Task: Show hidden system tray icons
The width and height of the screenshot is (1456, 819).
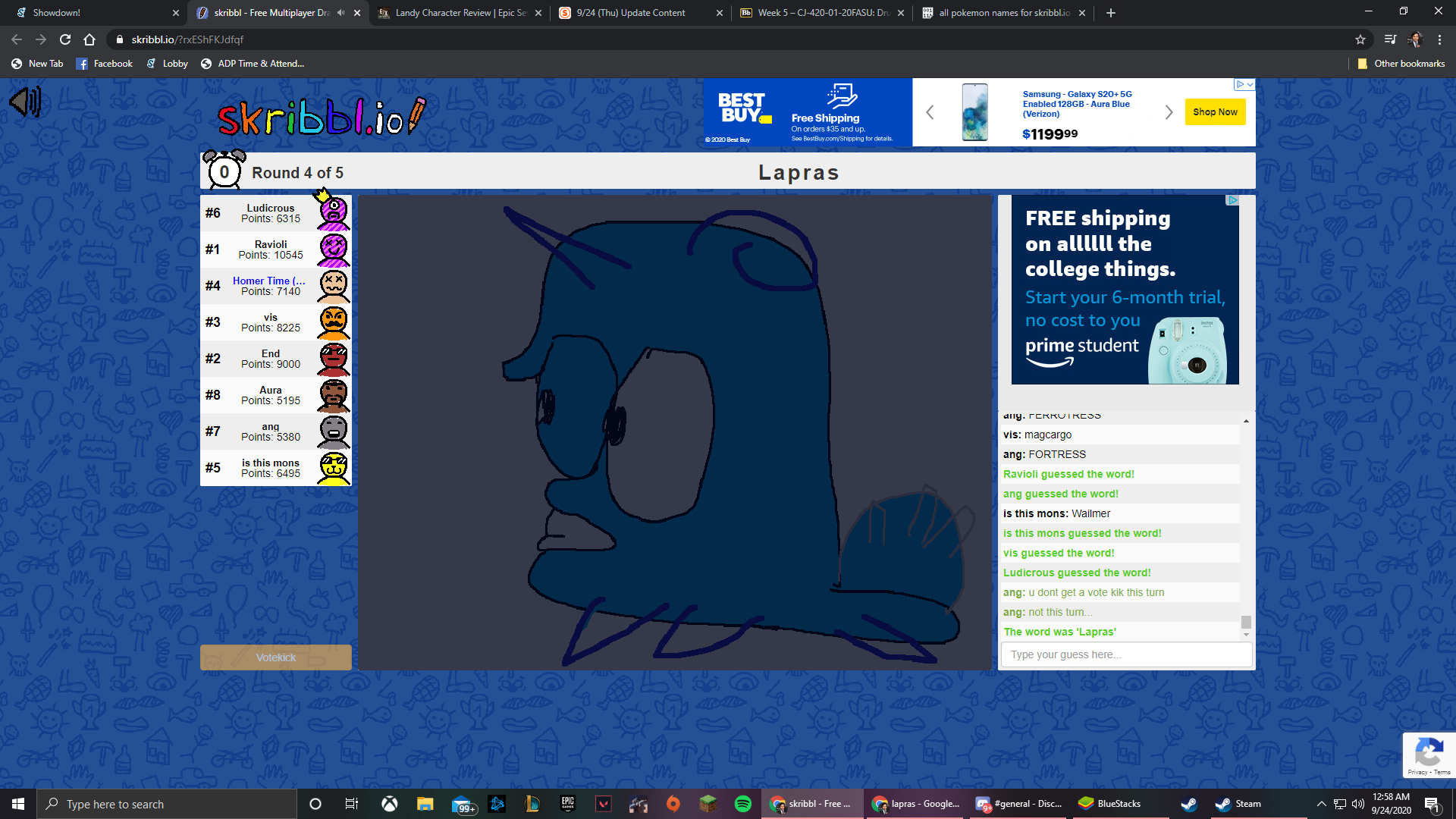Action: pos(1321,804)
